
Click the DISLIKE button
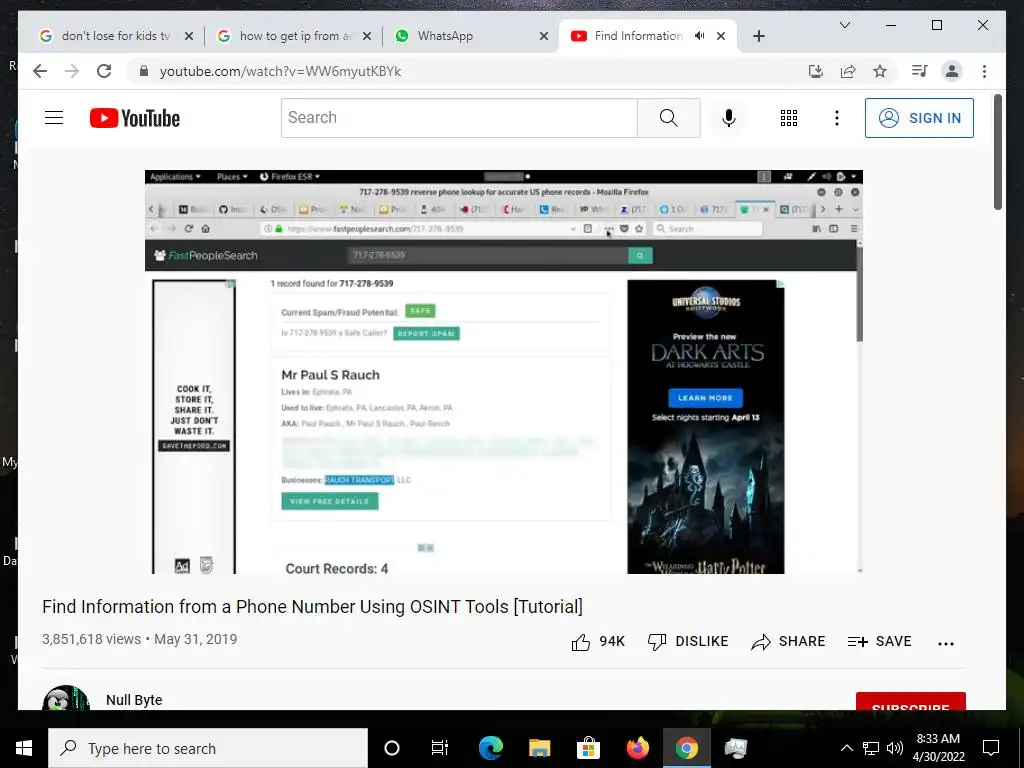pos(688,642)
